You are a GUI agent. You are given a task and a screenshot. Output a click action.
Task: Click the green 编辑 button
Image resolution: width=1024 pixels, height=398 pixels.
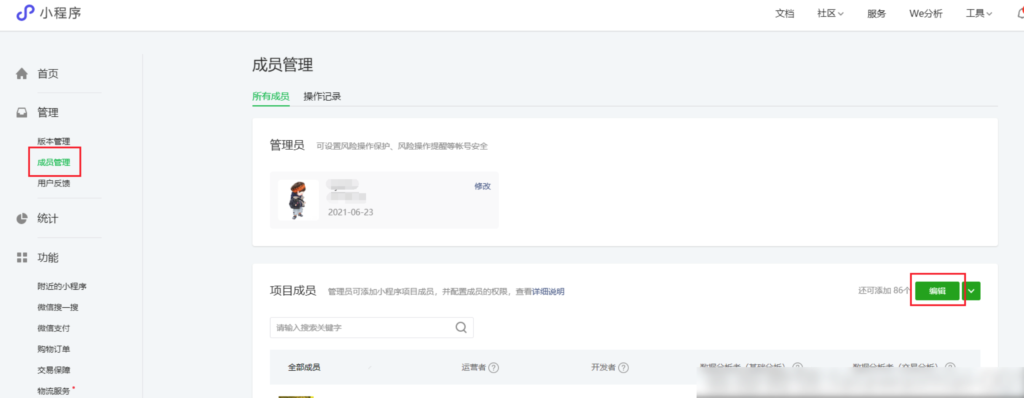pos(937,291)
